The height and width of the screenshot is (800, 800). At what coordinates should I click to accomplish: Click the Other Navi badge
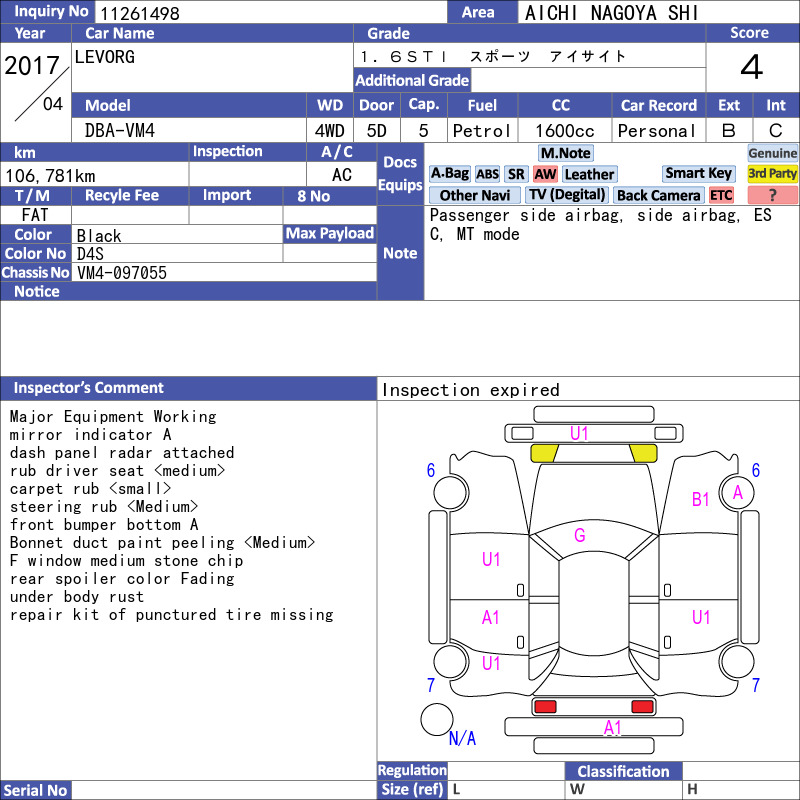pos(474,195)
